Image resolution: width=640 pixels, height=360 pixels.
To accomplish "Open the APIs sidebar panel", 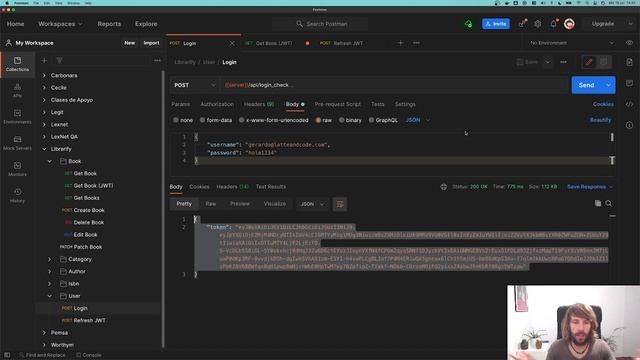I will click(17, 90).
